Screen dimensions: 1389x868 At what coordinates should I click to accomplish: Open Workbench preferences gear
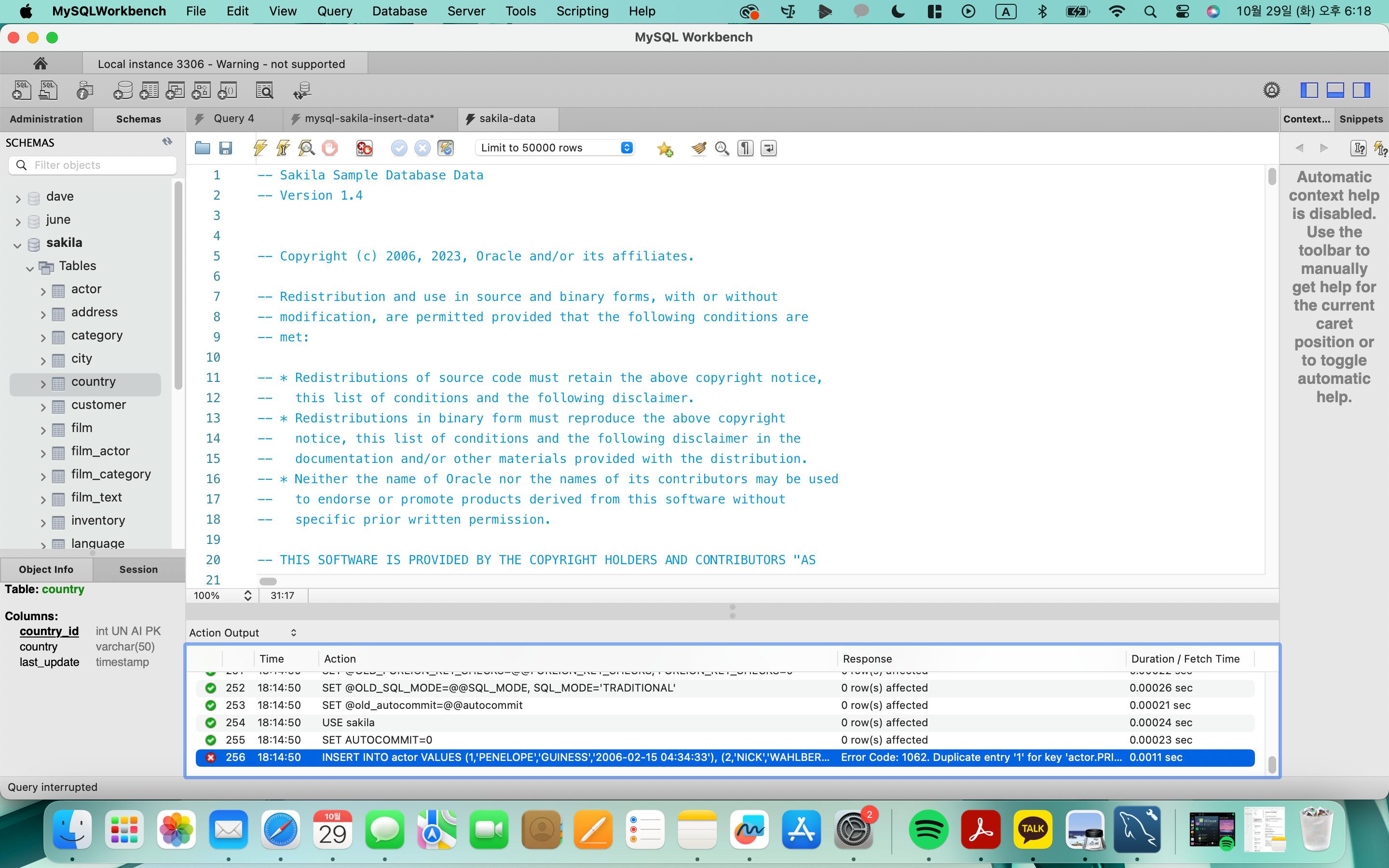click(1271, 90)
